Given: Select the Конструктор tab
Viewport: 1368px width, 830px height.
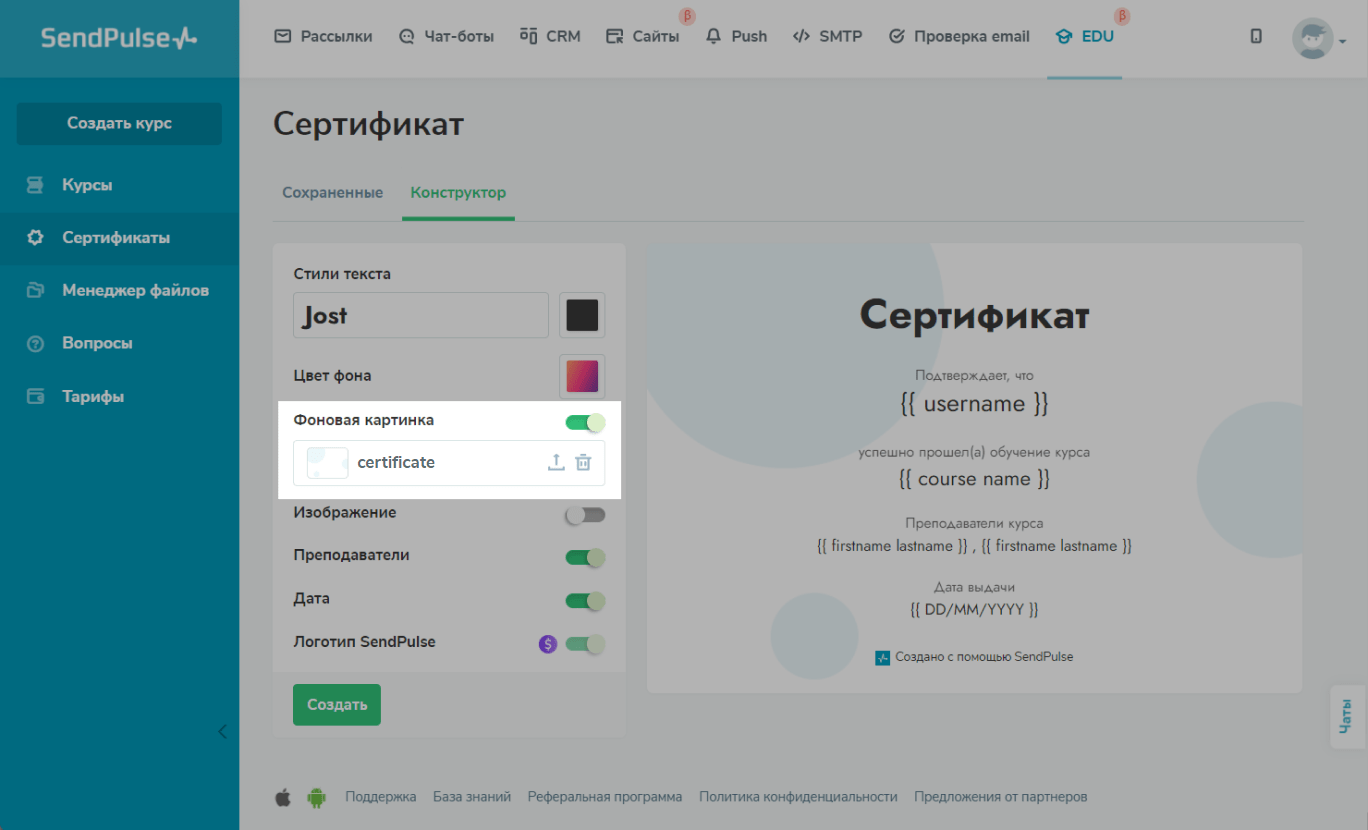Looking at the screenshot, I should tap(459, 193).
